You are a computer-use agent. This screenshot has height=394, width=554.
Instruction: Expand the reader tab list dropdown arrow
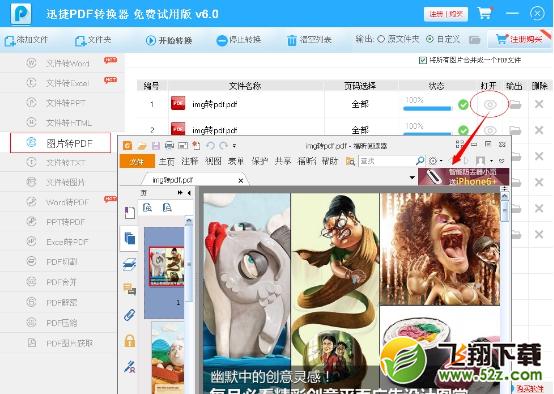pyautogui.click(x=412, y=177)
